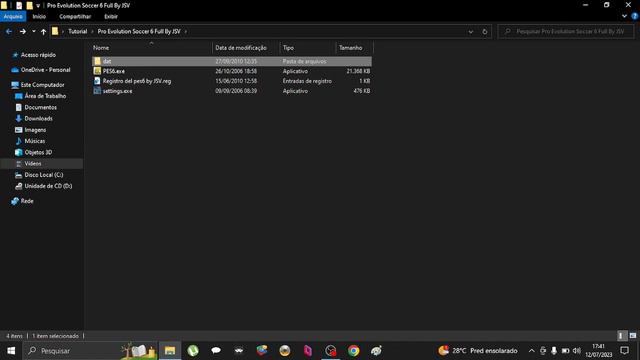Show hidden system tray icons

531,351
